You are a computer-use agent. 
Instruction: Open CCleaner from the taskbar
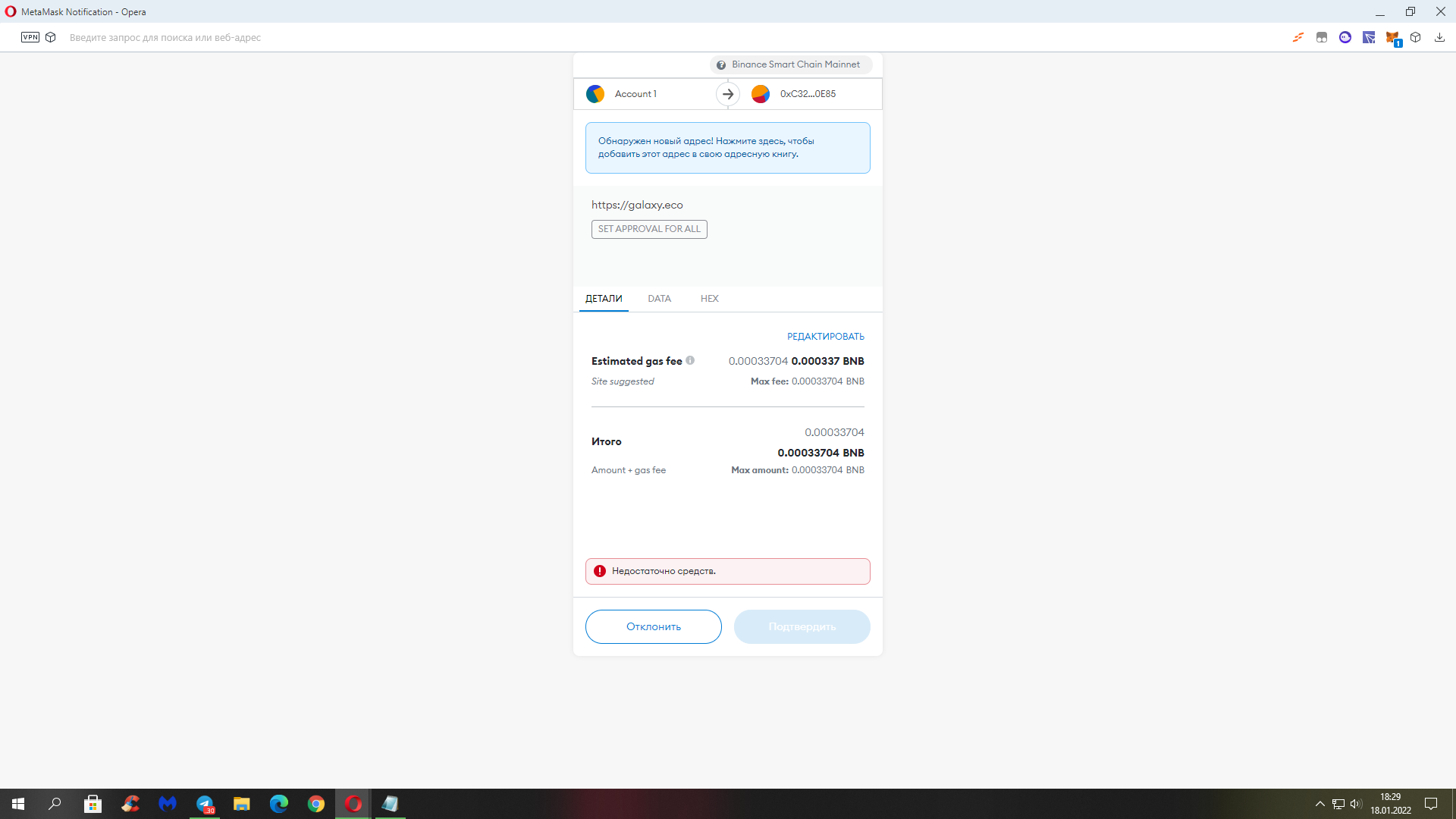point(130,804)
